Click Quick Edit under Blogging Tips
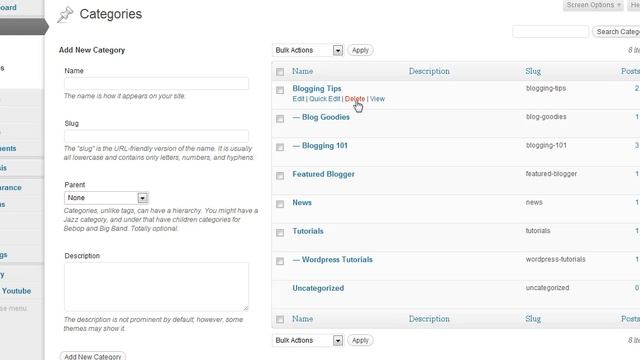The height and width of the screenshot is (360, 640). click(x=324, y=99)
